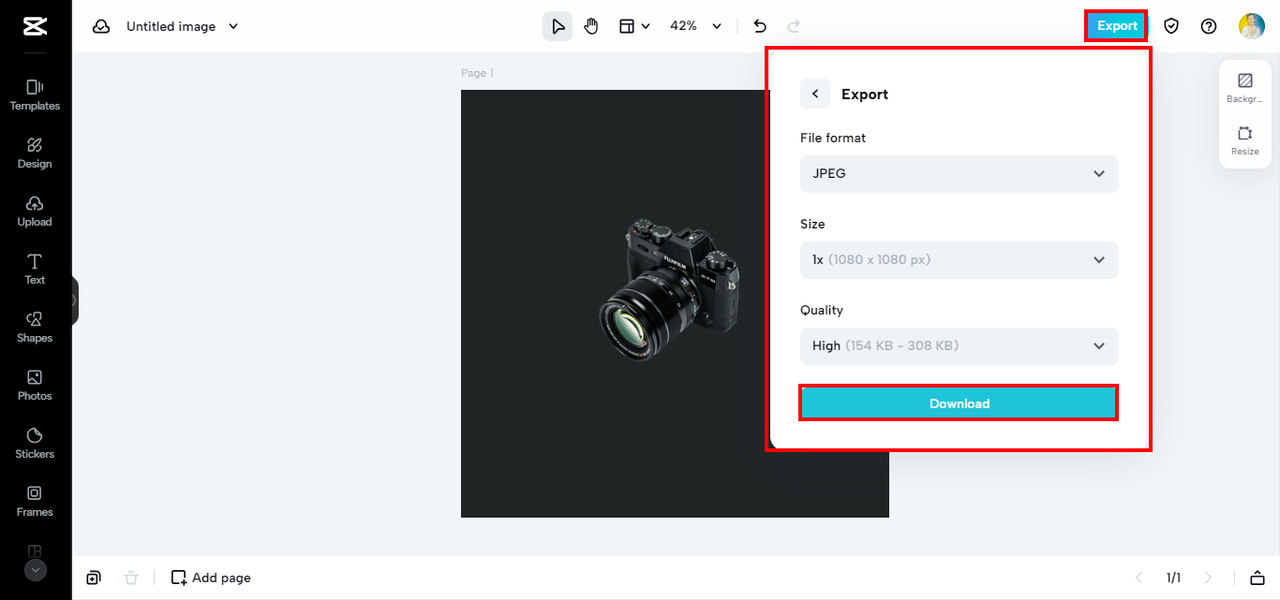Open the Photos panel

(35, 385)
